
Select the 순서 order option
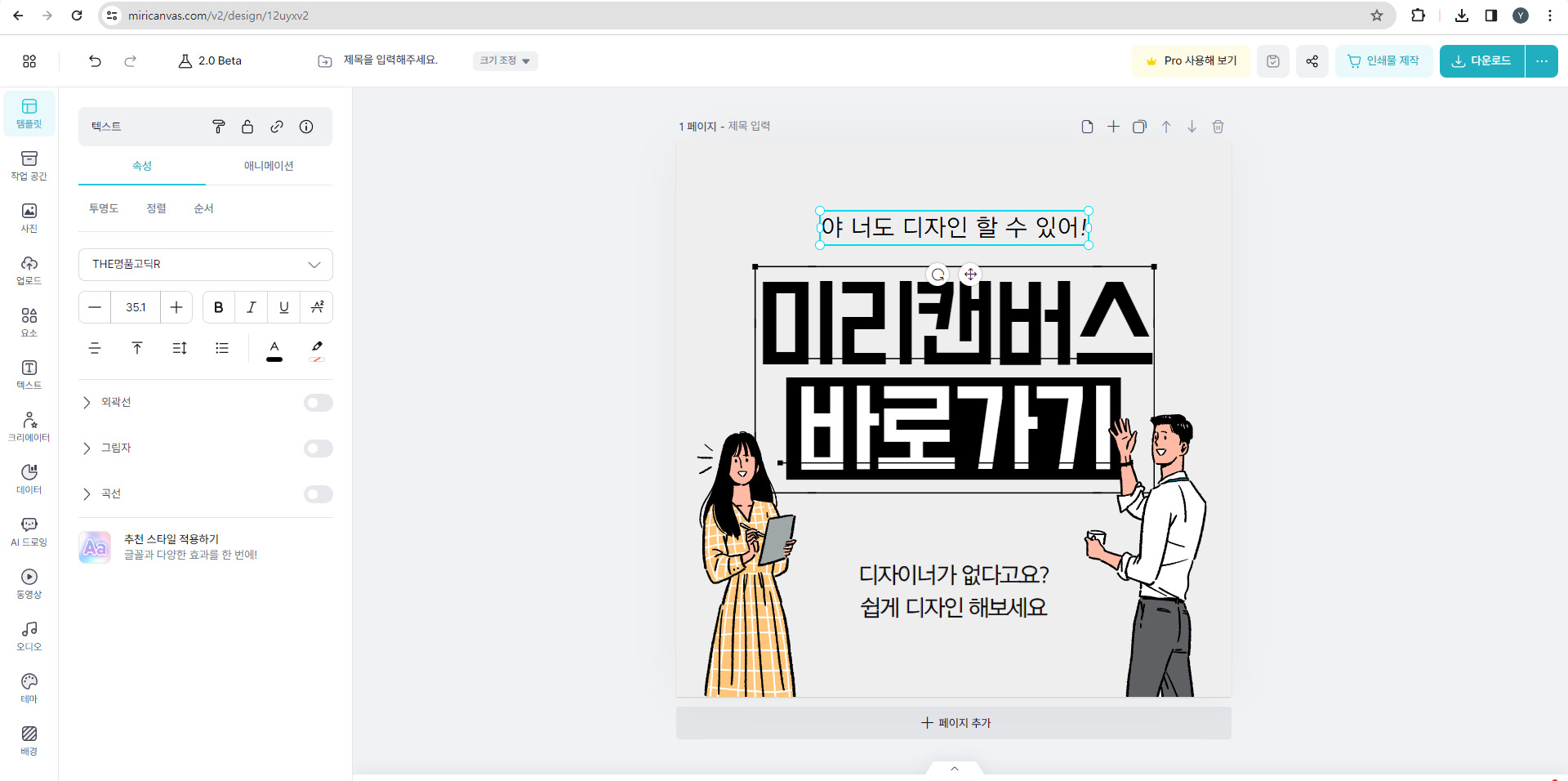pos(203,208)
